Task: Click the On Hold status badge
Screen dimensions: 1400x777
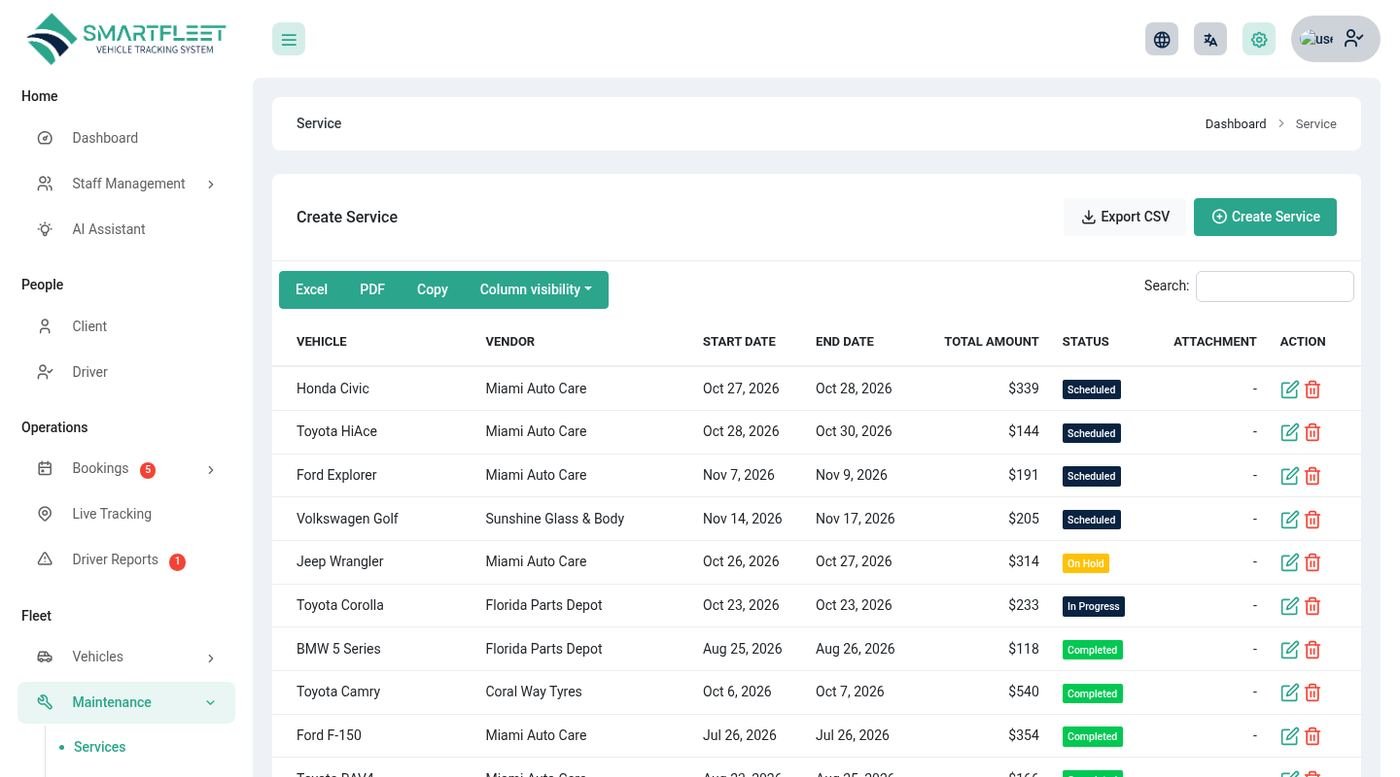Action: point(1086,563)
